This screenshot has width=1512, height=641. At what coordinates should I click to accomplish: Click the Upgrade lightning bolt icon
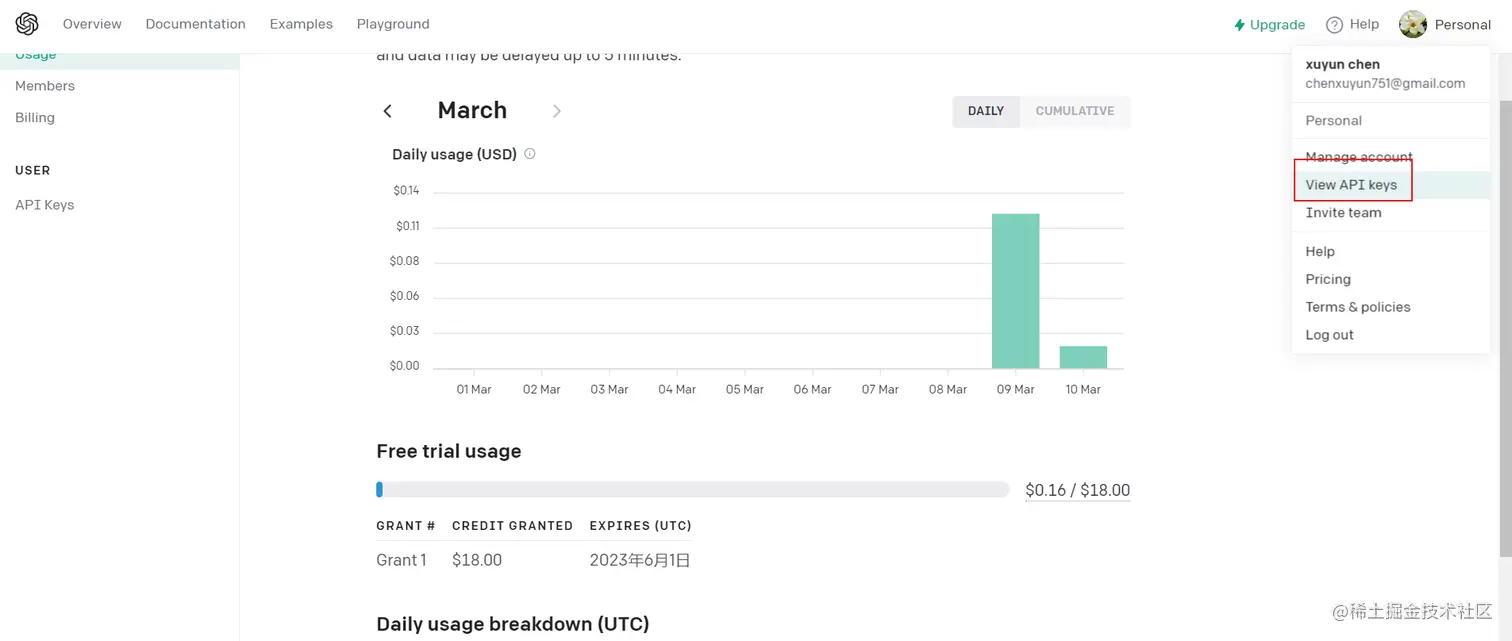[1240, 25]
